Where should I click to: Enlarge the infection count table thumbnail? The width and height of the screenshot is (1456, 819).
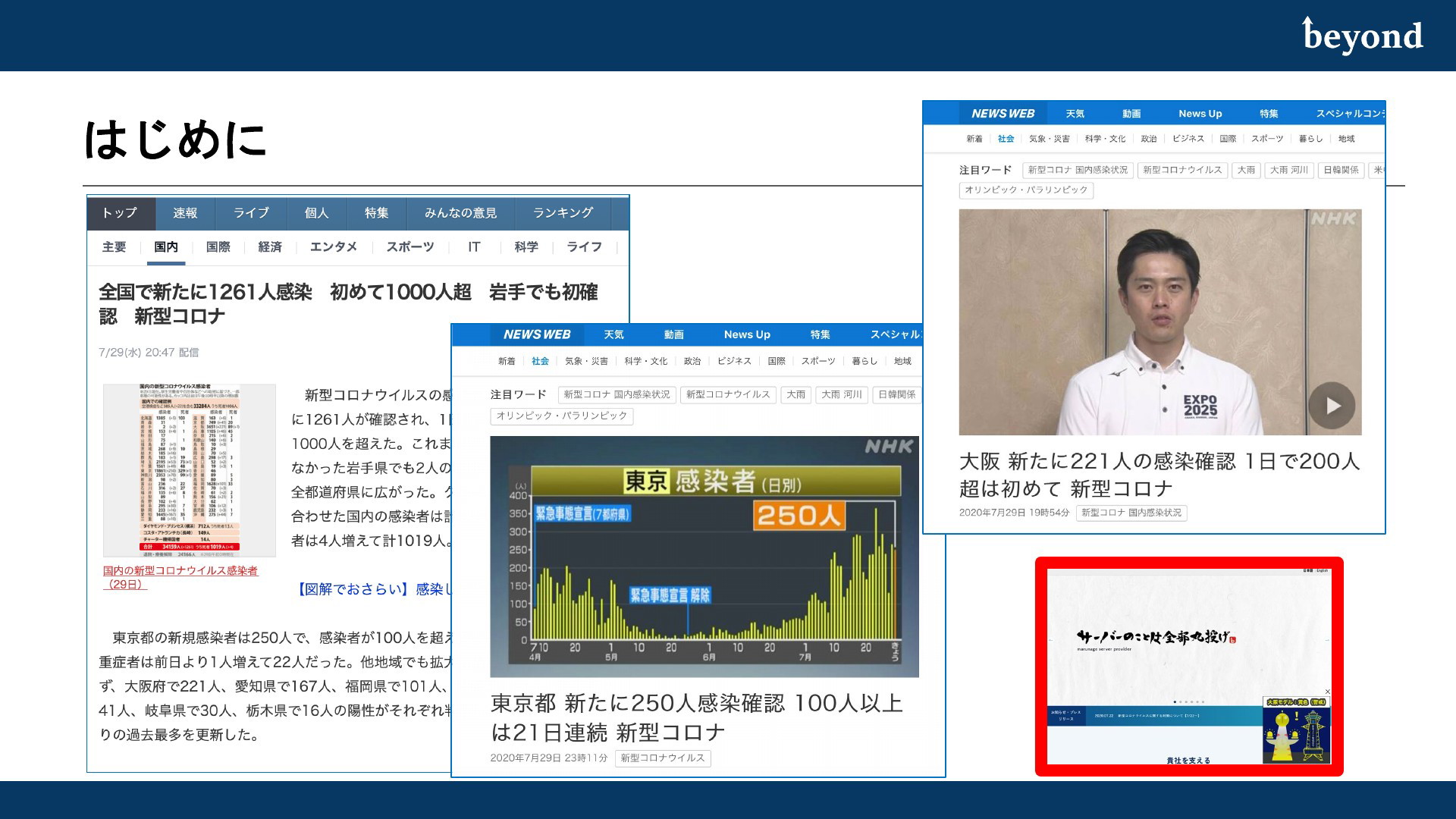(x=190, y=470)
